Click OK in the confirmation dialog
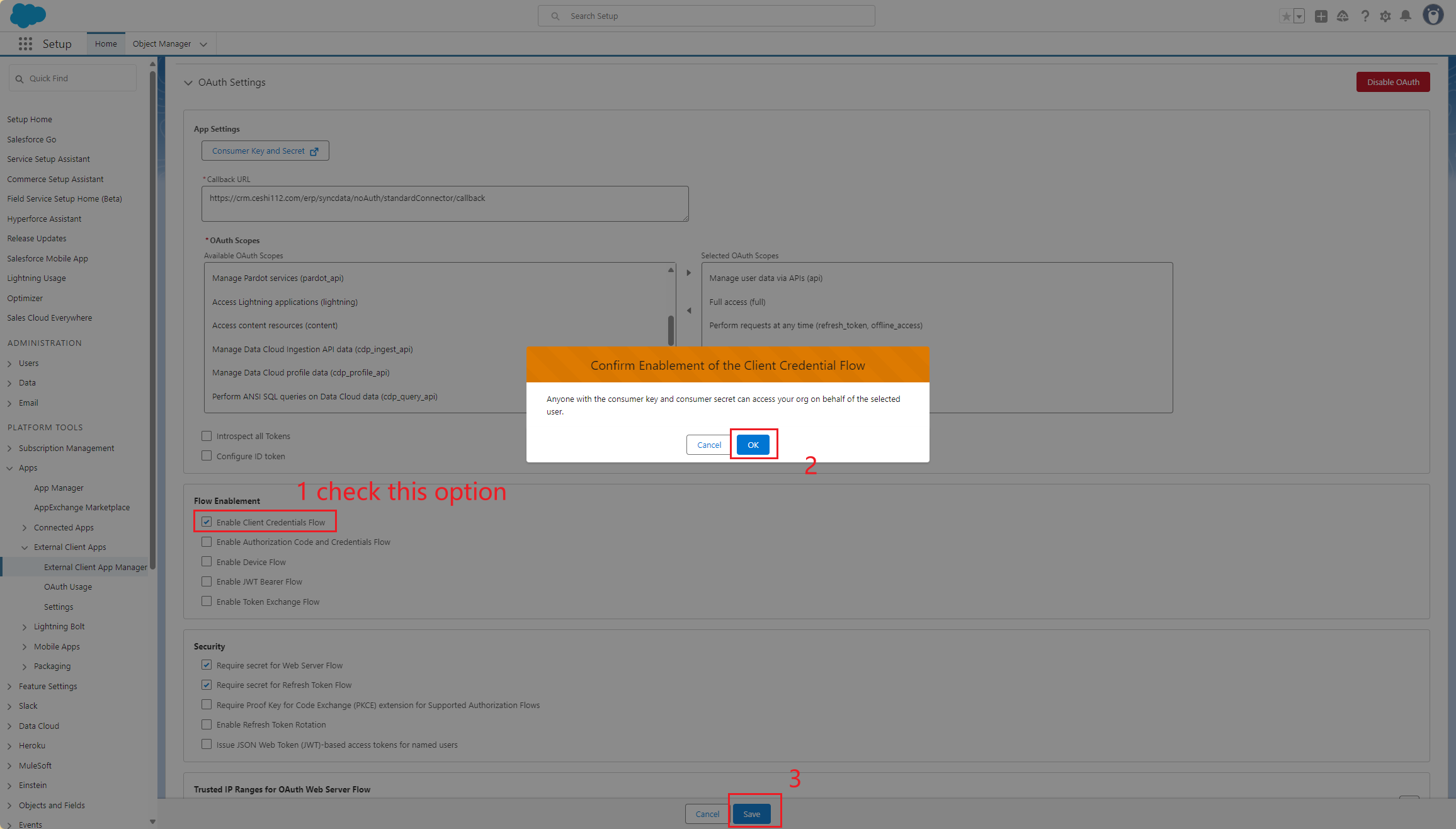The image size is (1456, 829). point(753,445)
